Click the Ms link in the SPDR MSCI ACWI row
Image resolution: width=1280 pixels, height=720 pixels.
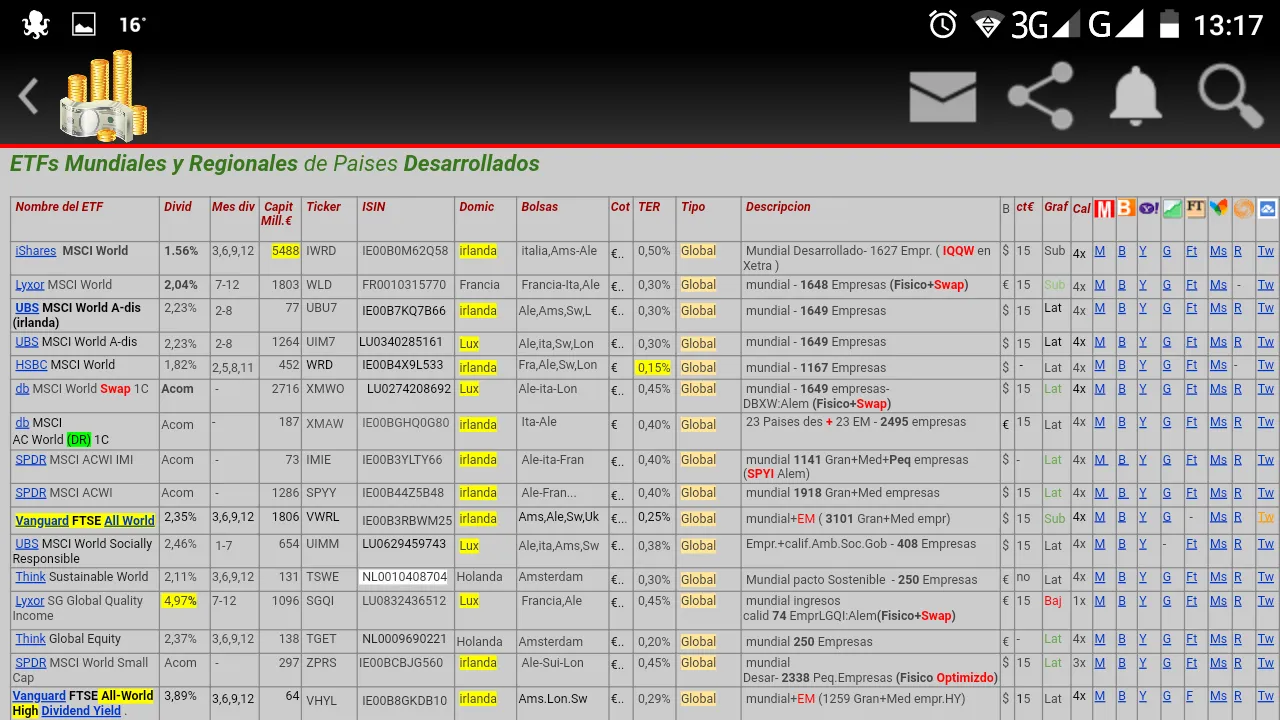1218,493
